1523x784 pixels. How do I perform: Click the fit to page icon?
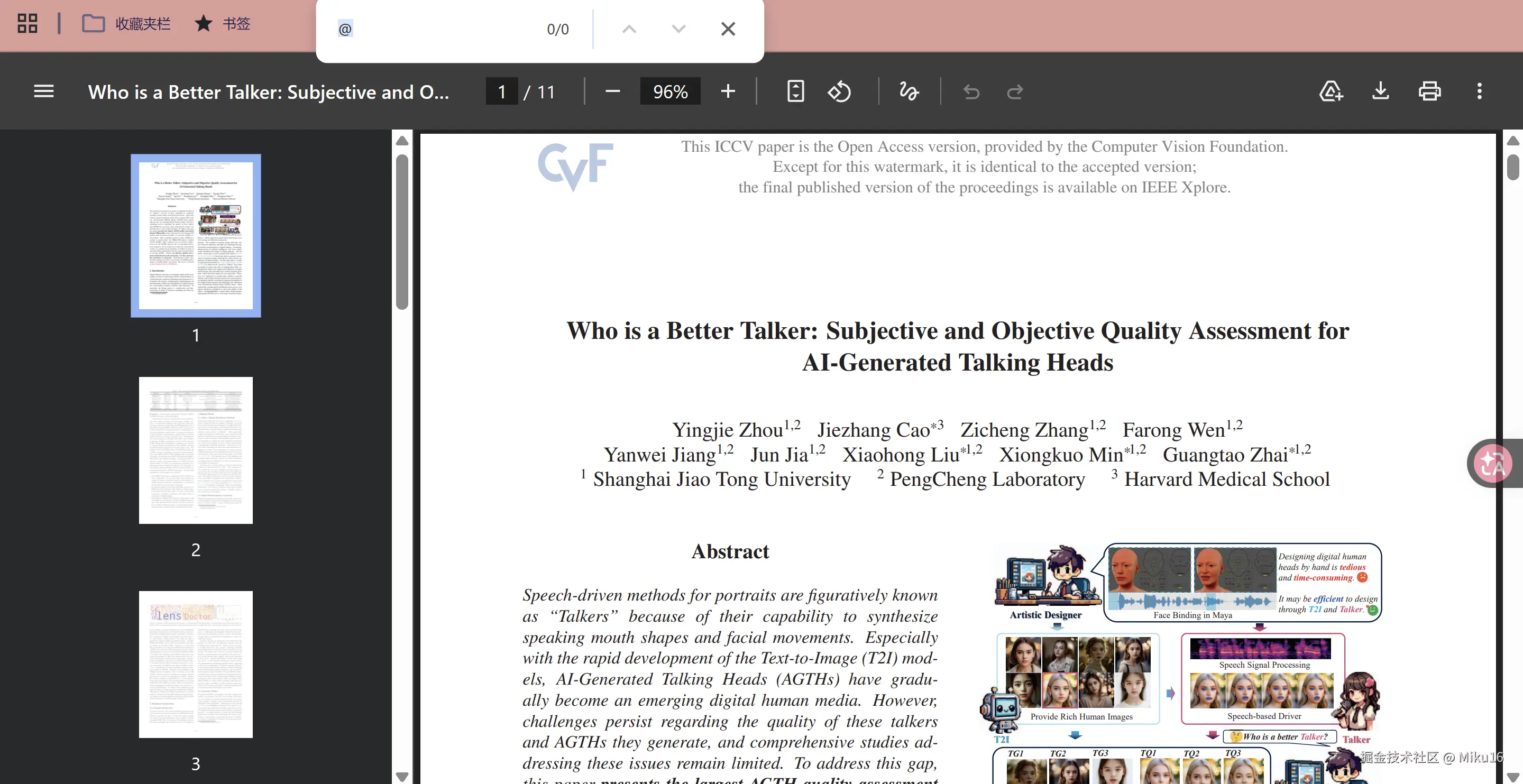795,91
